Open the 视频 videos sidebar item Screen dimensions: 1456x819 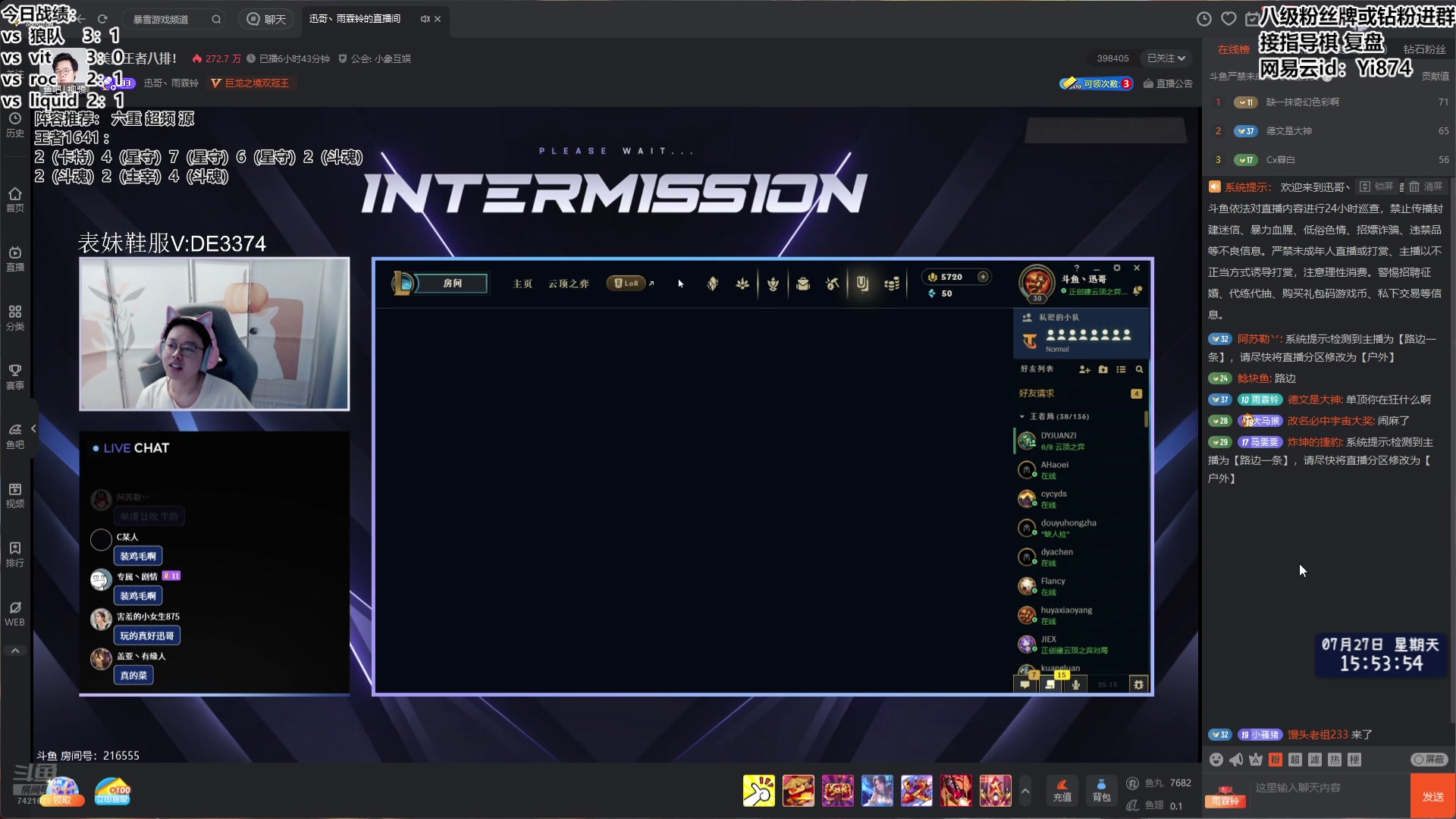[15, 496]
